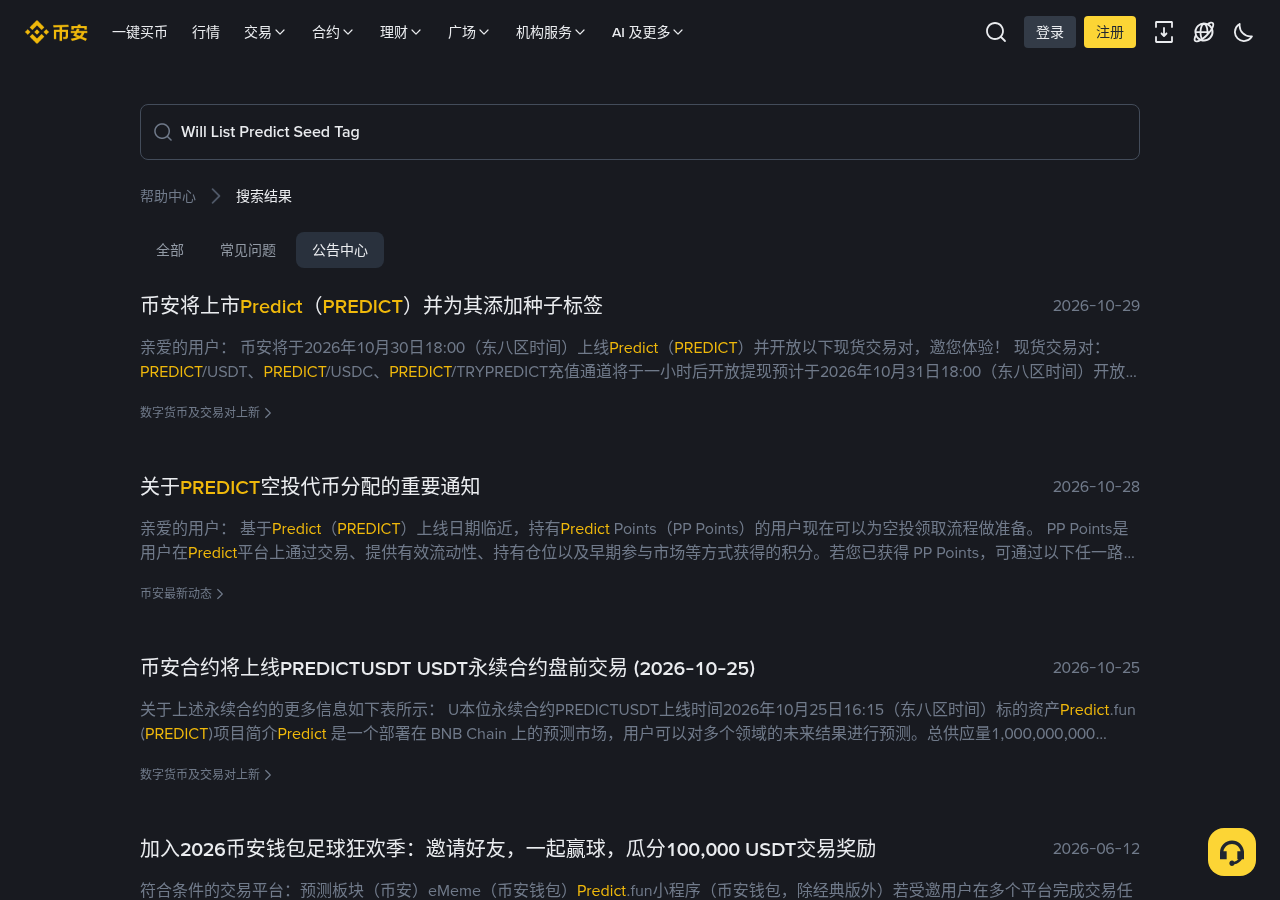1280x900 pixels.
Task: Expand the 机构服务 dropdown menu
Action: pos(551,32)
